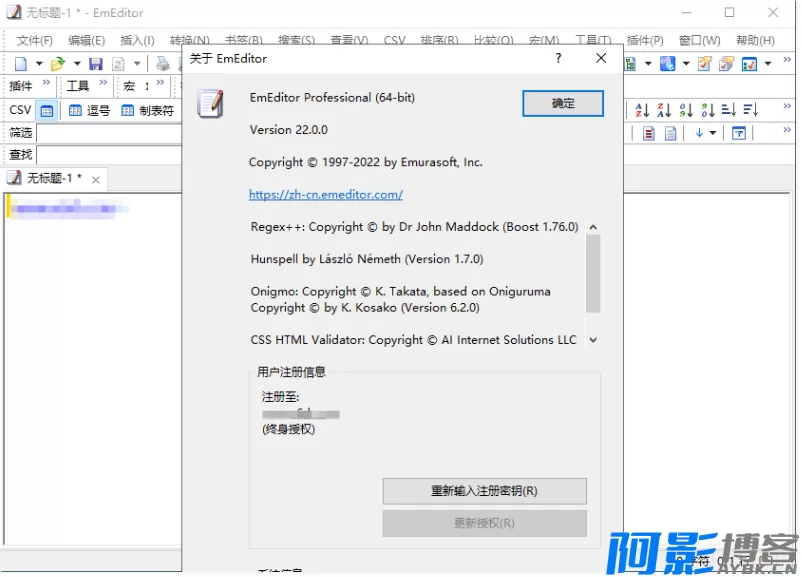Toggle the 制表符 tab-separated mode
The height and width of the screenshot is (577, 802).
148,110
